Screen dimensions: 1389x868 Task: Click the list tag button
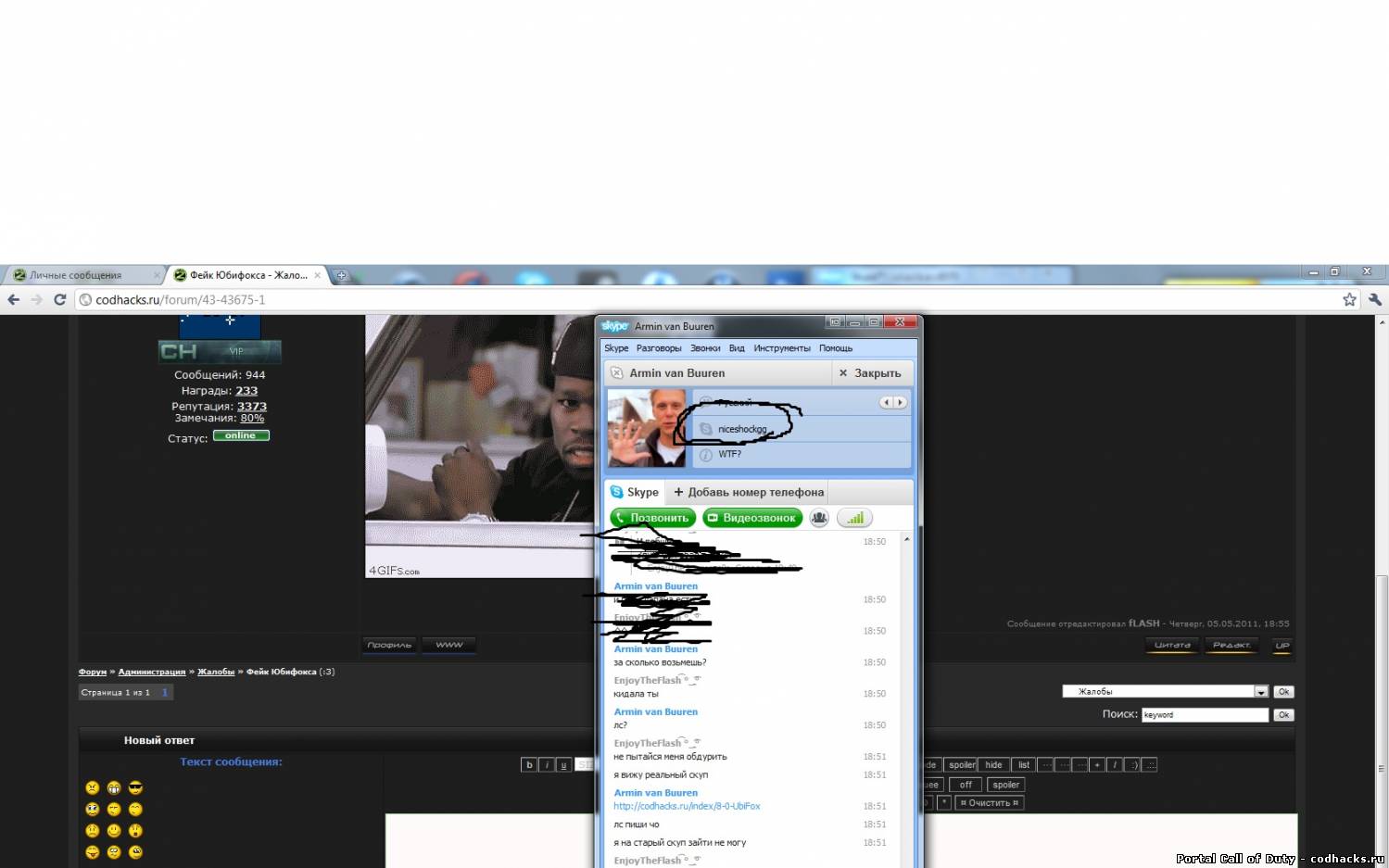[1024, 764]
